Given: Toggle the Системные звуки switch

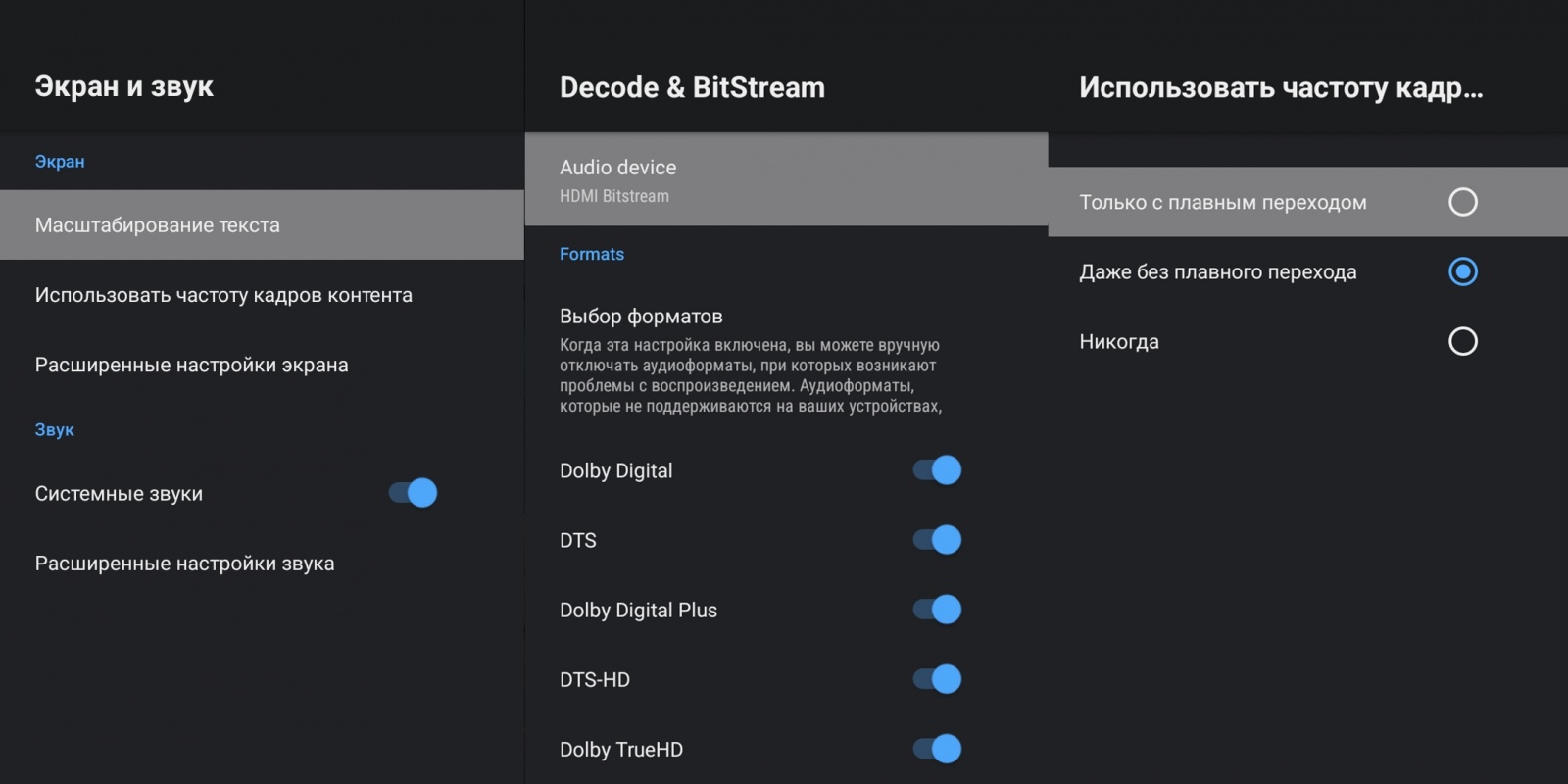Looking at the screenshot, I should 413,493.
